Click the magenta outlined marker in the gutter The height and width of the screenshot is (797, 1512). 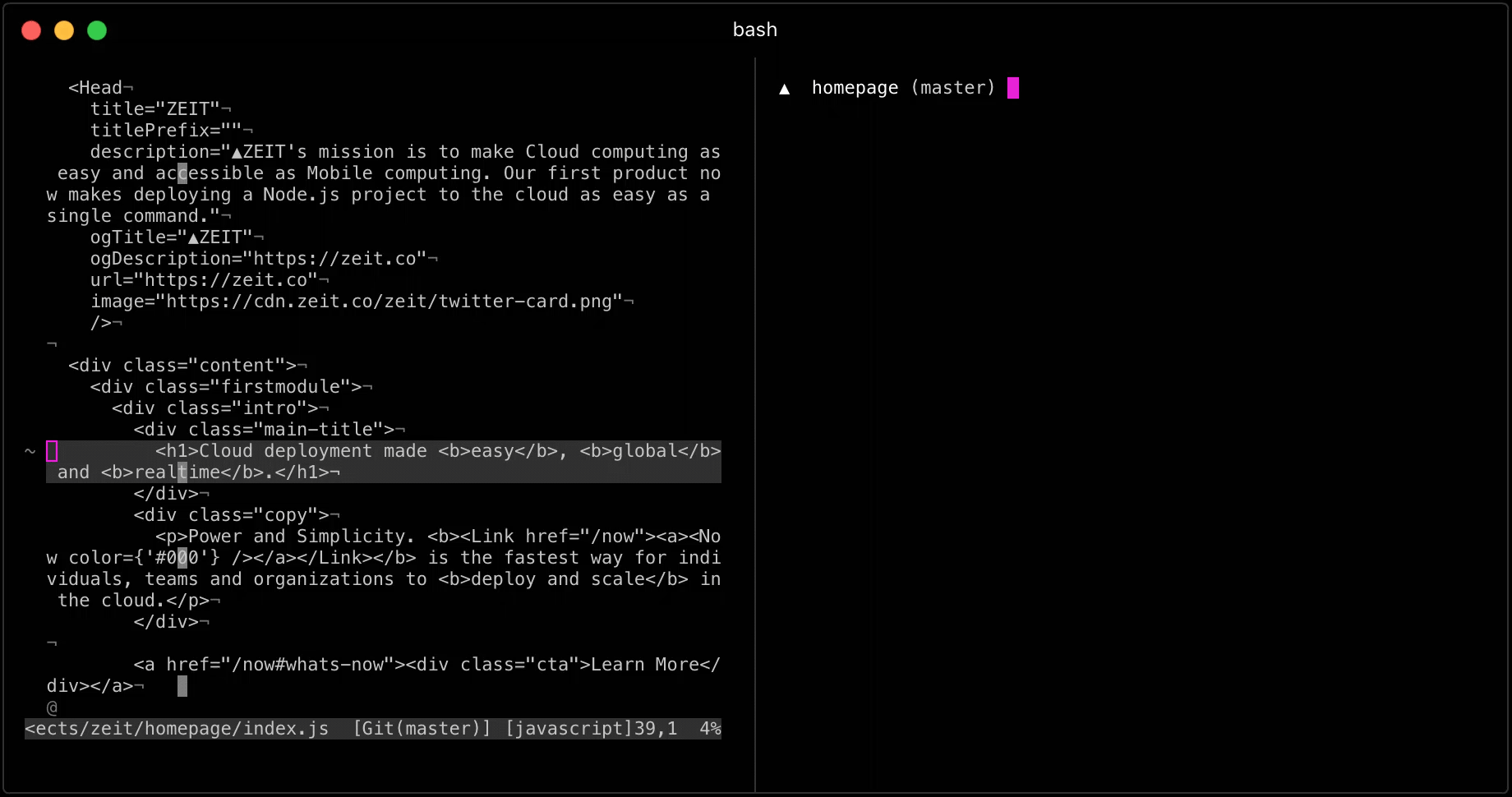(52, 451)
